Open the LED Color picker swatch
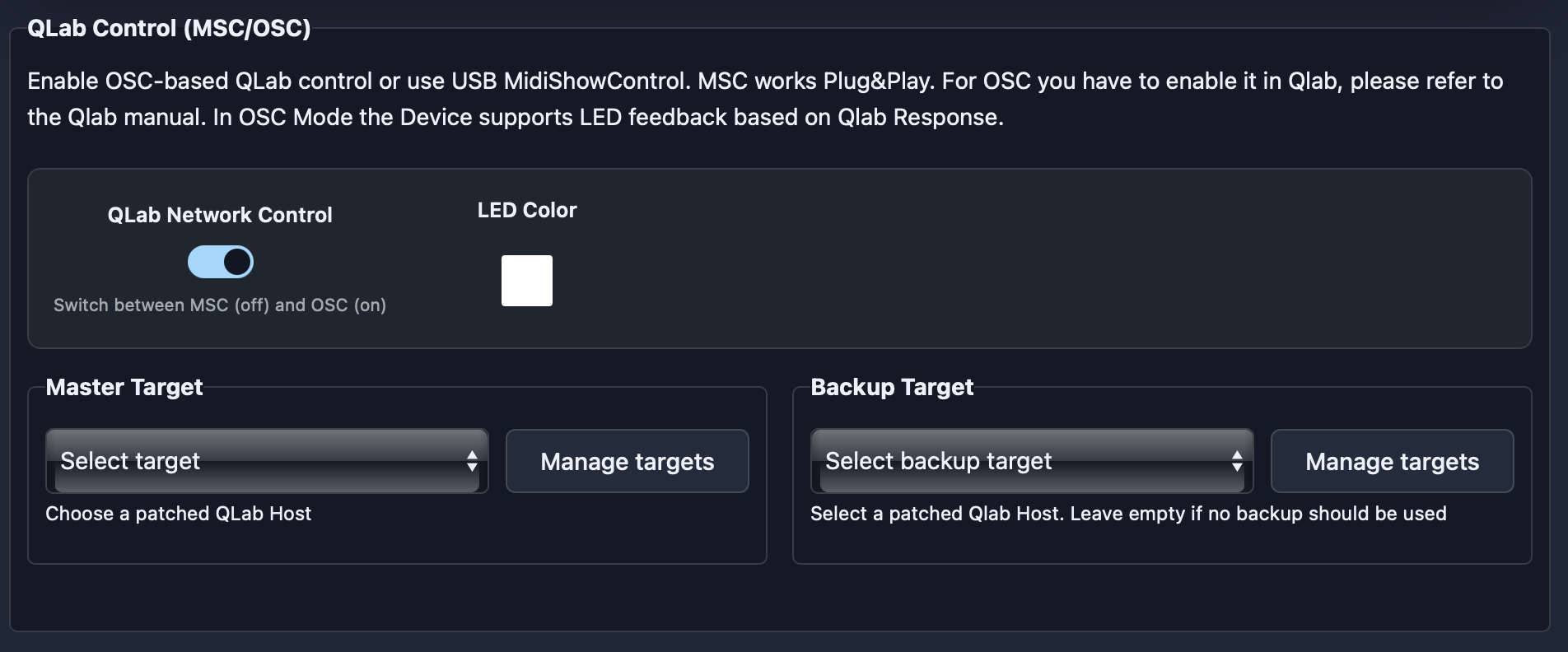1568x652 pixels. click(526, 281)
